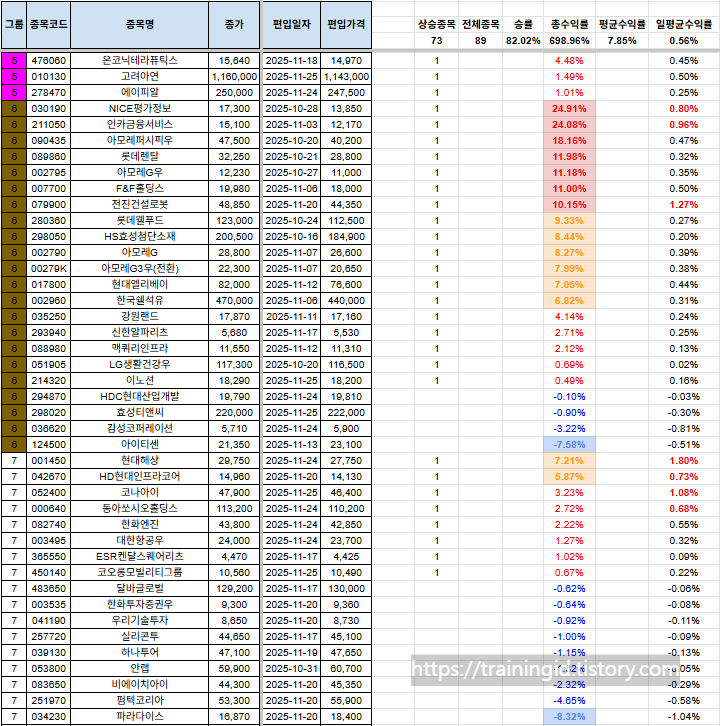Select the 종목명 column header
Image resolution: width=720 pixels, height=726 pixels.
point(139,25)
